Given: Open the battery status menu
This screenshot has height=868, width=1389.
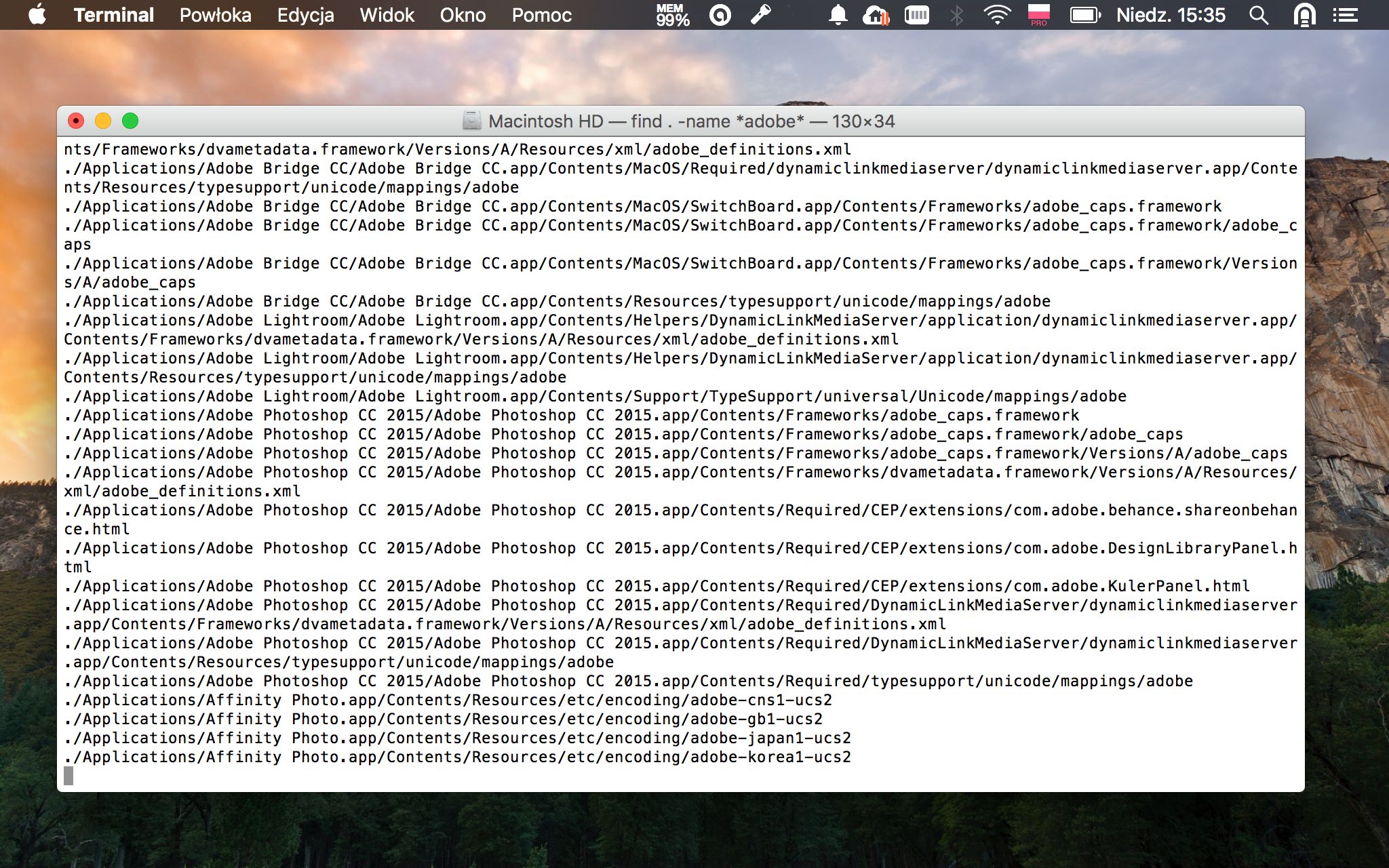Looking at the screenshot, I should [1085, 15].
